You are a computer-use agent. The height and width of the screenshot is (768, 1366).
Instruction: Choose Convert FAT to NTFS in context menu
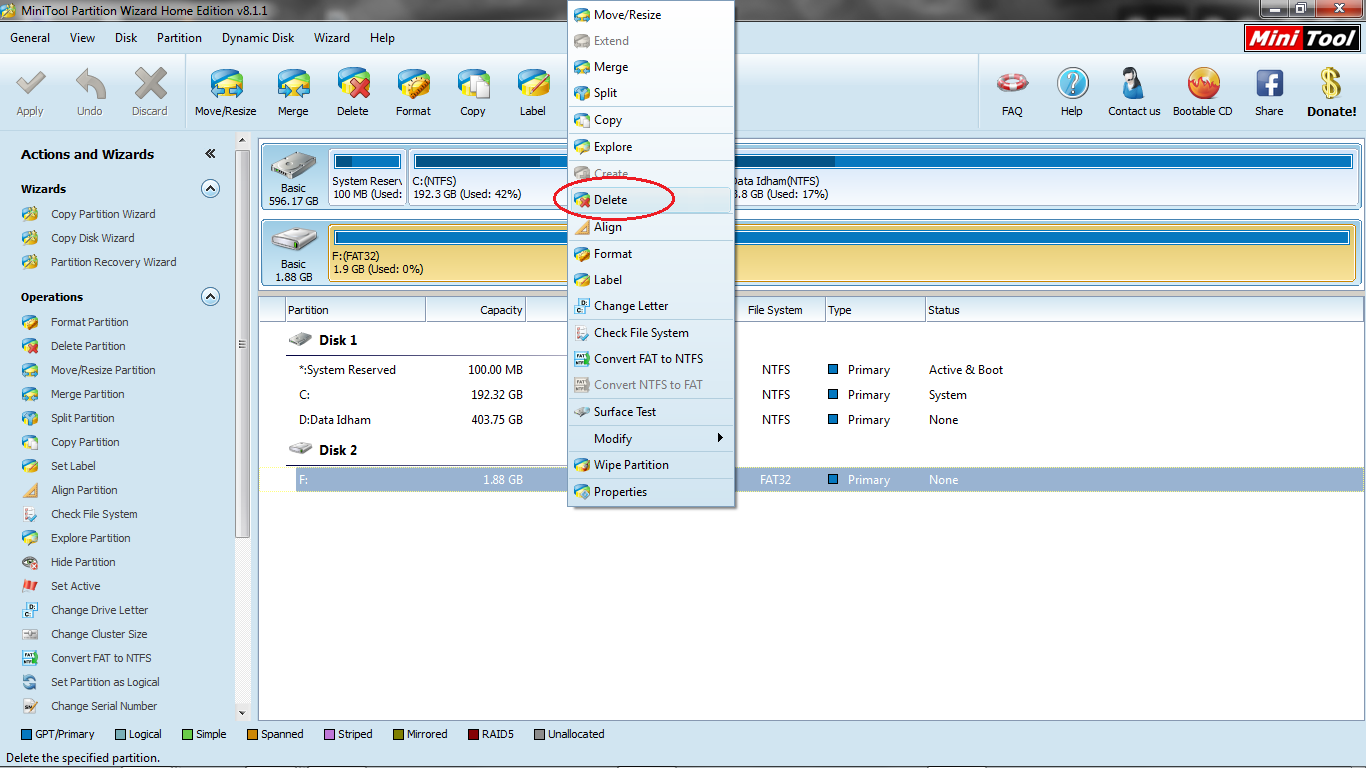coord(651,359)
